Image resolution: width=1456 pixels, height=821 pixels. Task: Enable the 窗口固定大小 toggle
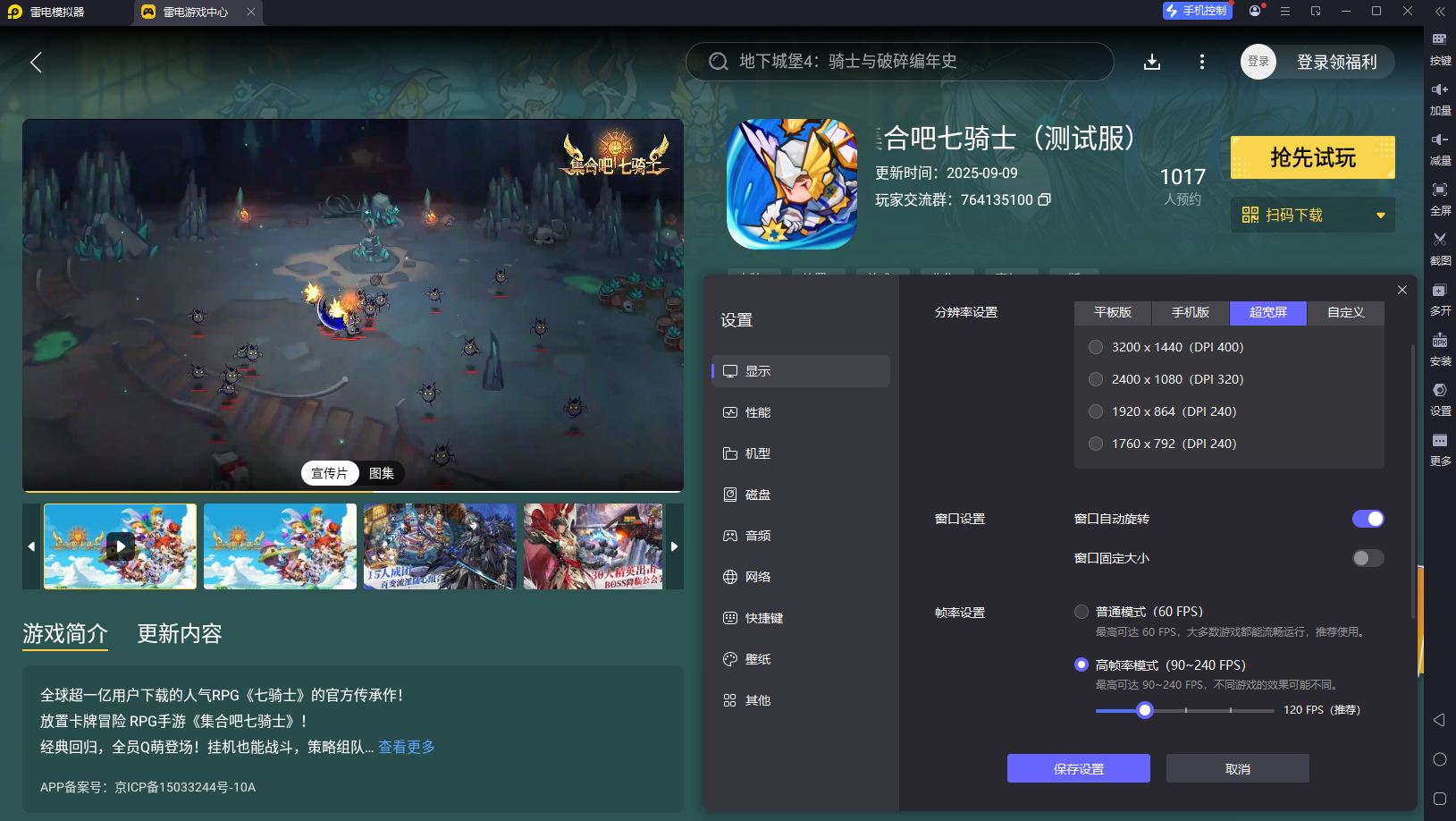1368,558
